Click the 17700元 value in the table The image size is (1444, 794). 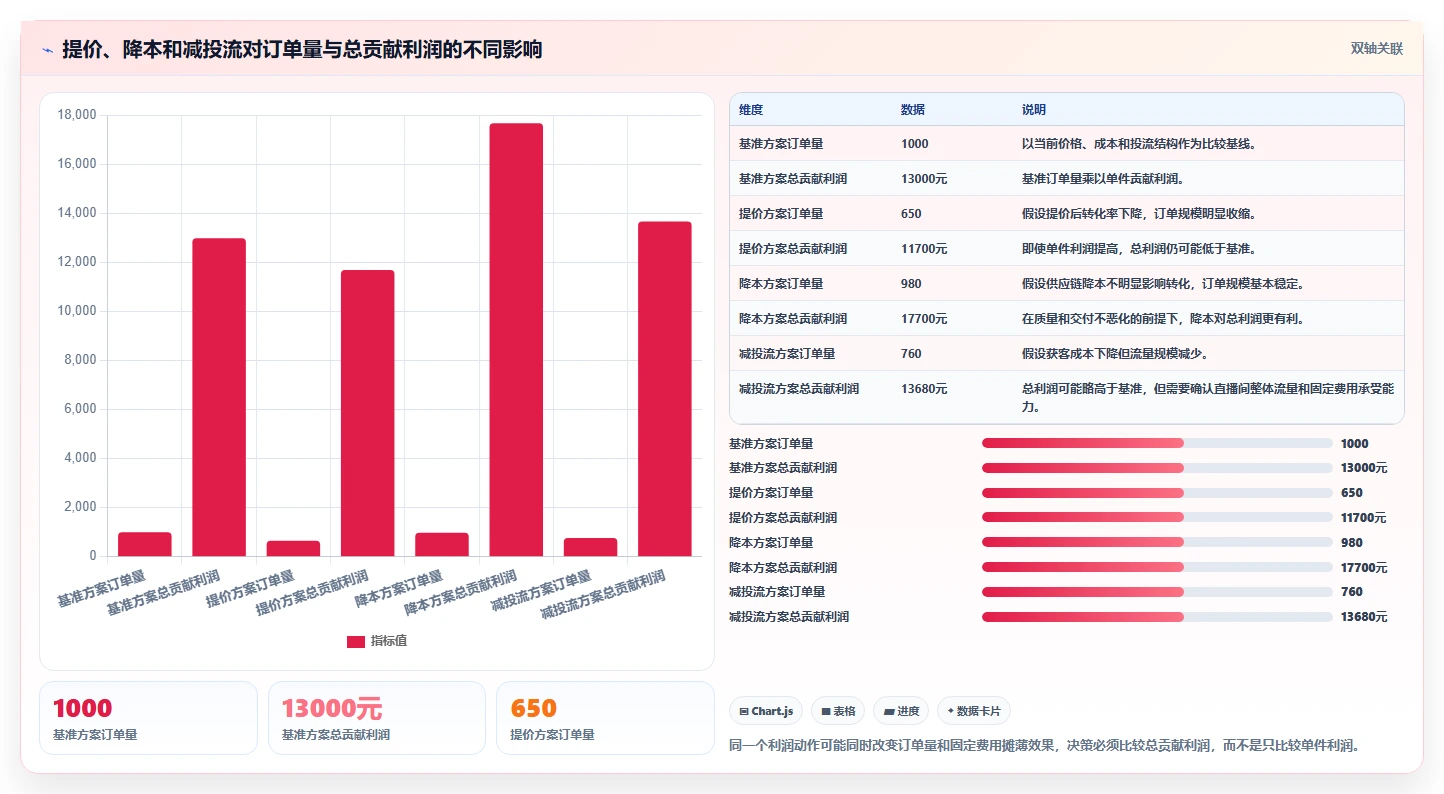pos(924,319)
